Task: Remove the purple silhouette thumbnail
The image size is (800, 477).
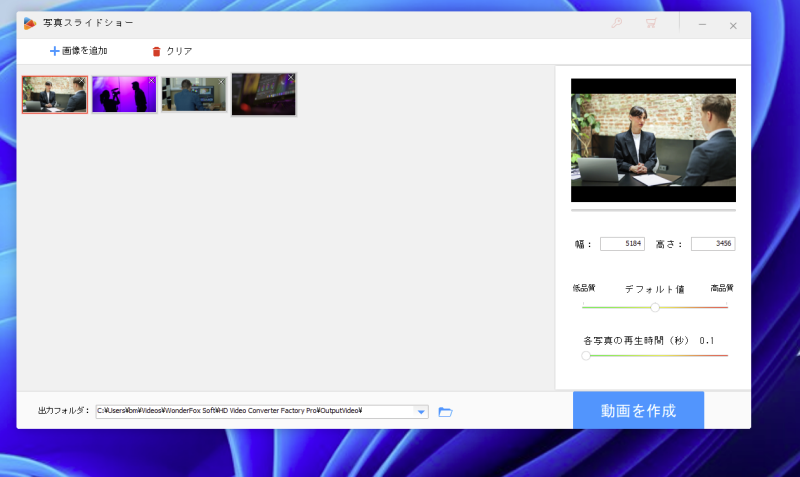Action: click(152, 81)
